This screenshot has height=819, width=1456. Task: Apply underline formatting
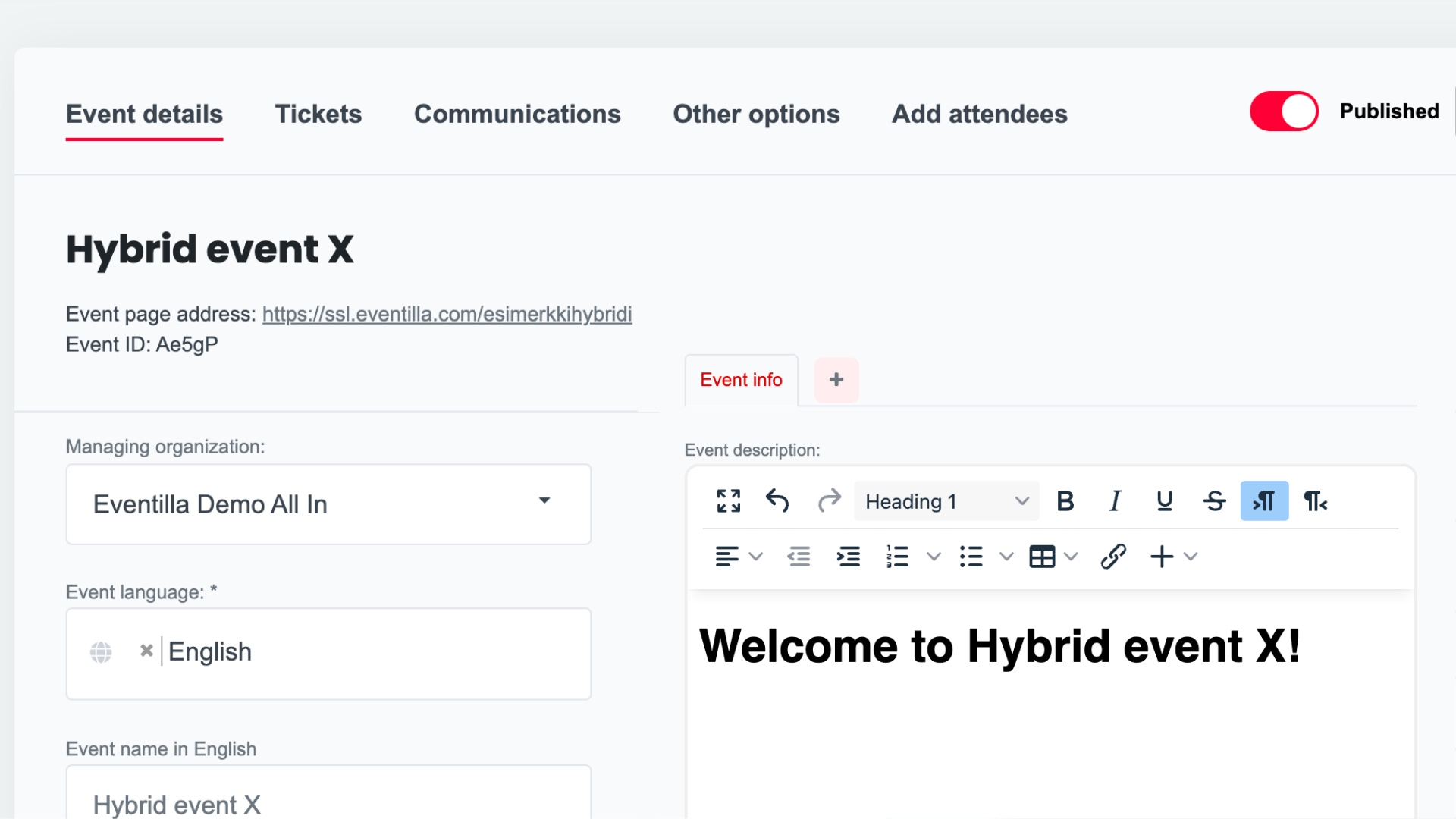tap(1164, 500)
